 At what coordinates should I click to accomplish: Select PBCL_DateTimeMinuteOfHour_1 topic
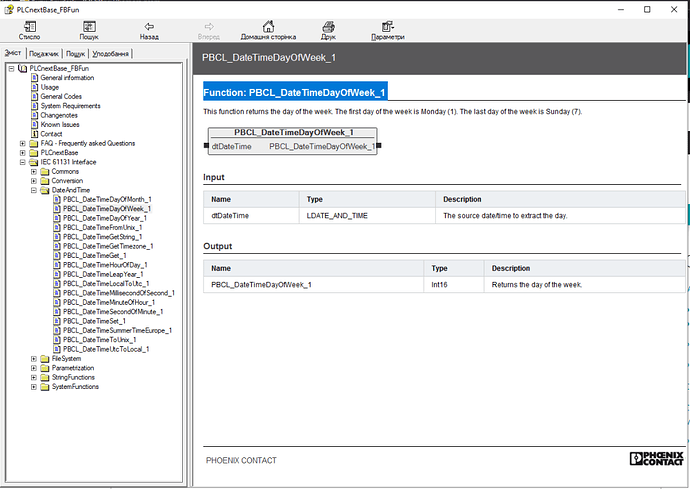109,302
